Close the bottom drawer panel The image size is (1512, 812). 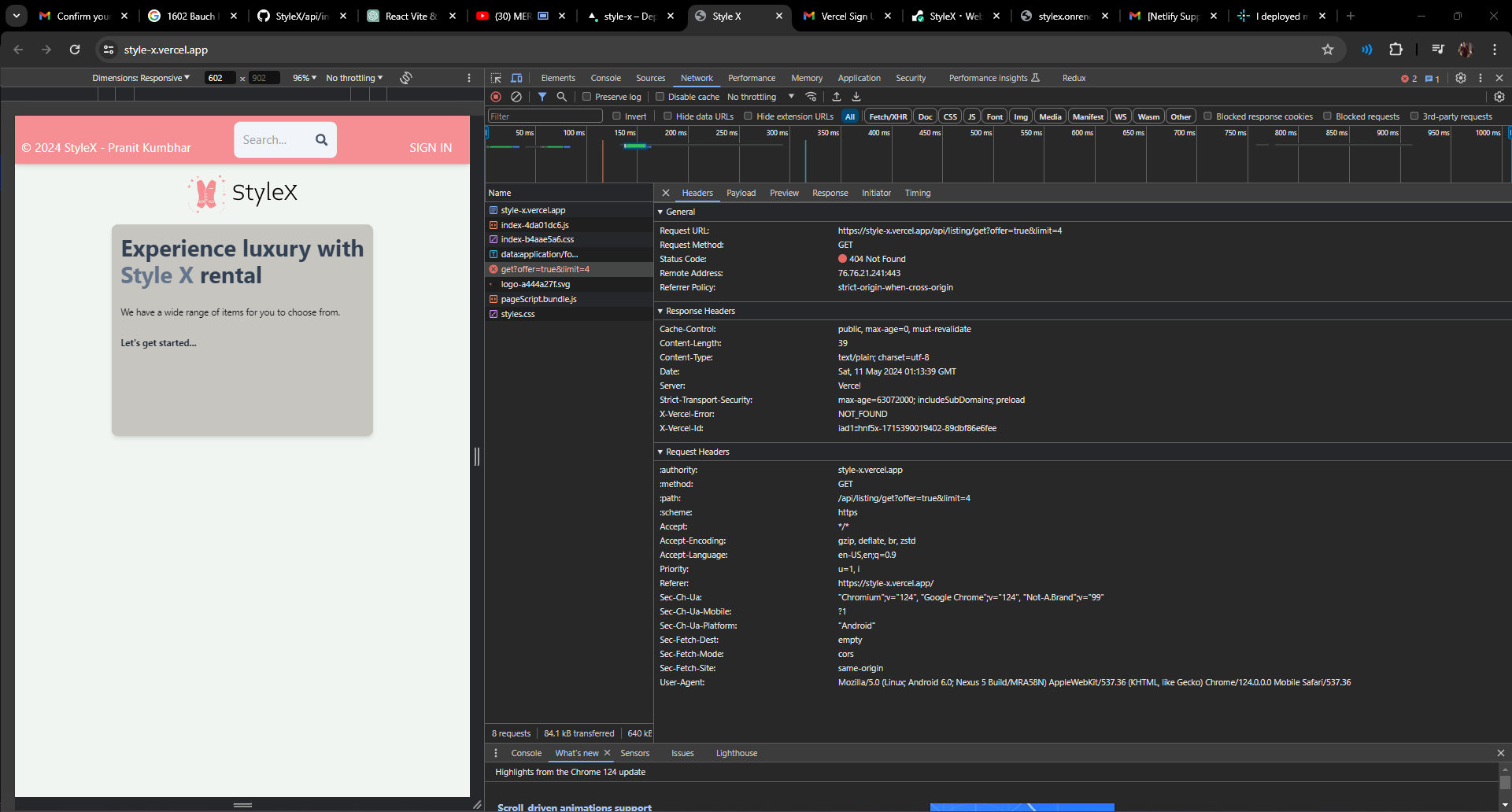click(1500, 753)
